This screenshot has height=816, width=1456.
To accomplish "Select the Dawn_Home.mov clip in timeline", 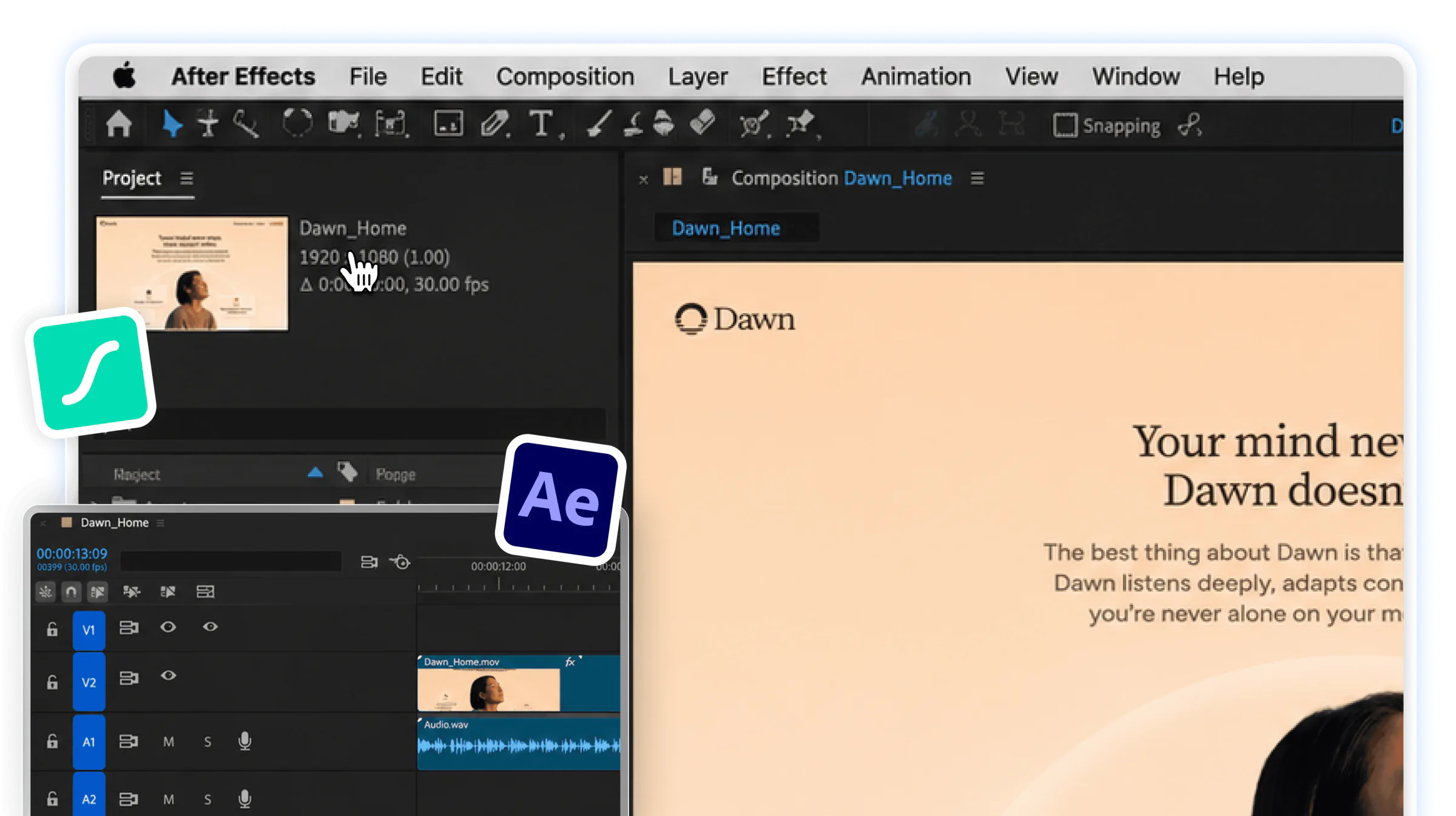I will pos(519,683).
